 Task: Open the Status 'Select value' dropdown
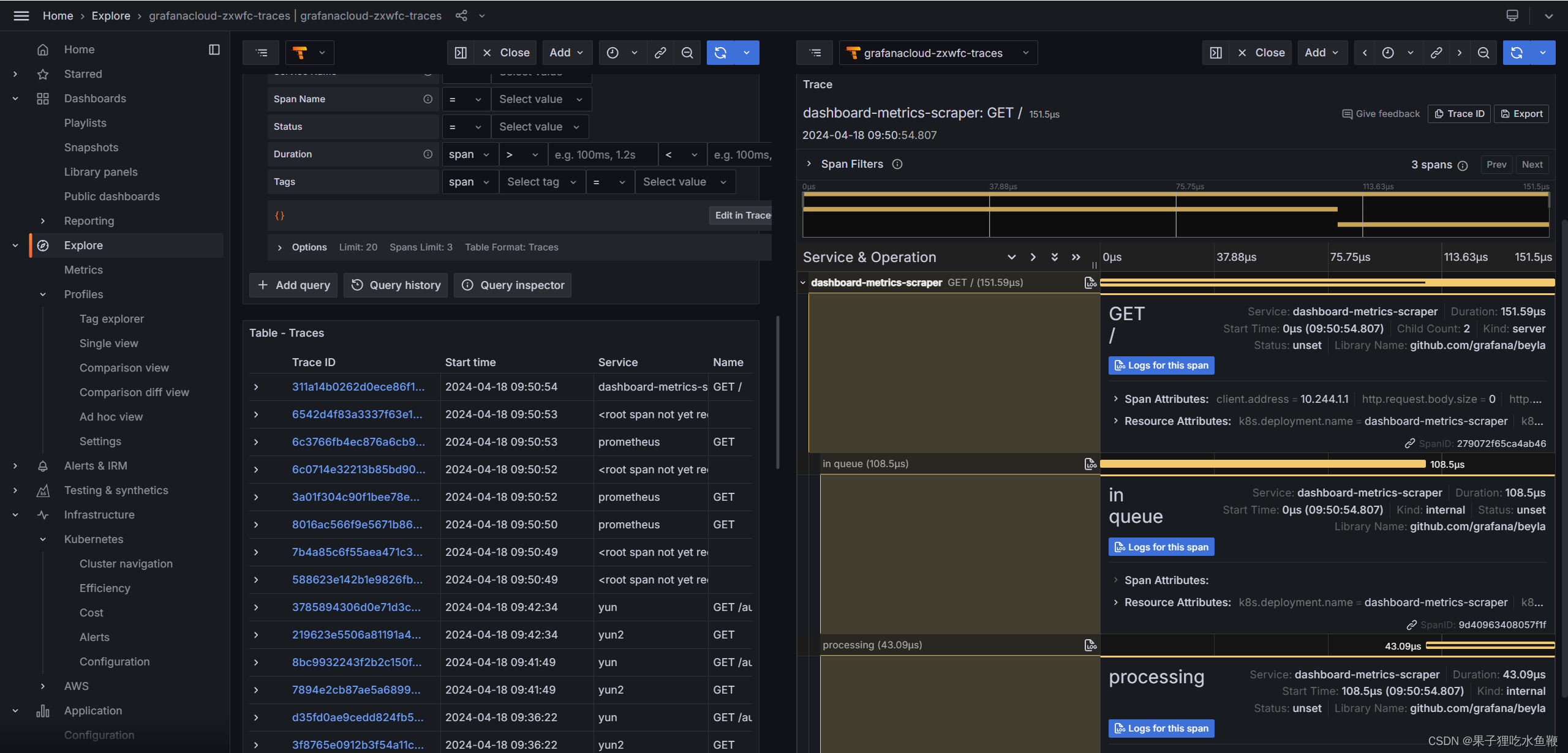click(x=539, y=127)
